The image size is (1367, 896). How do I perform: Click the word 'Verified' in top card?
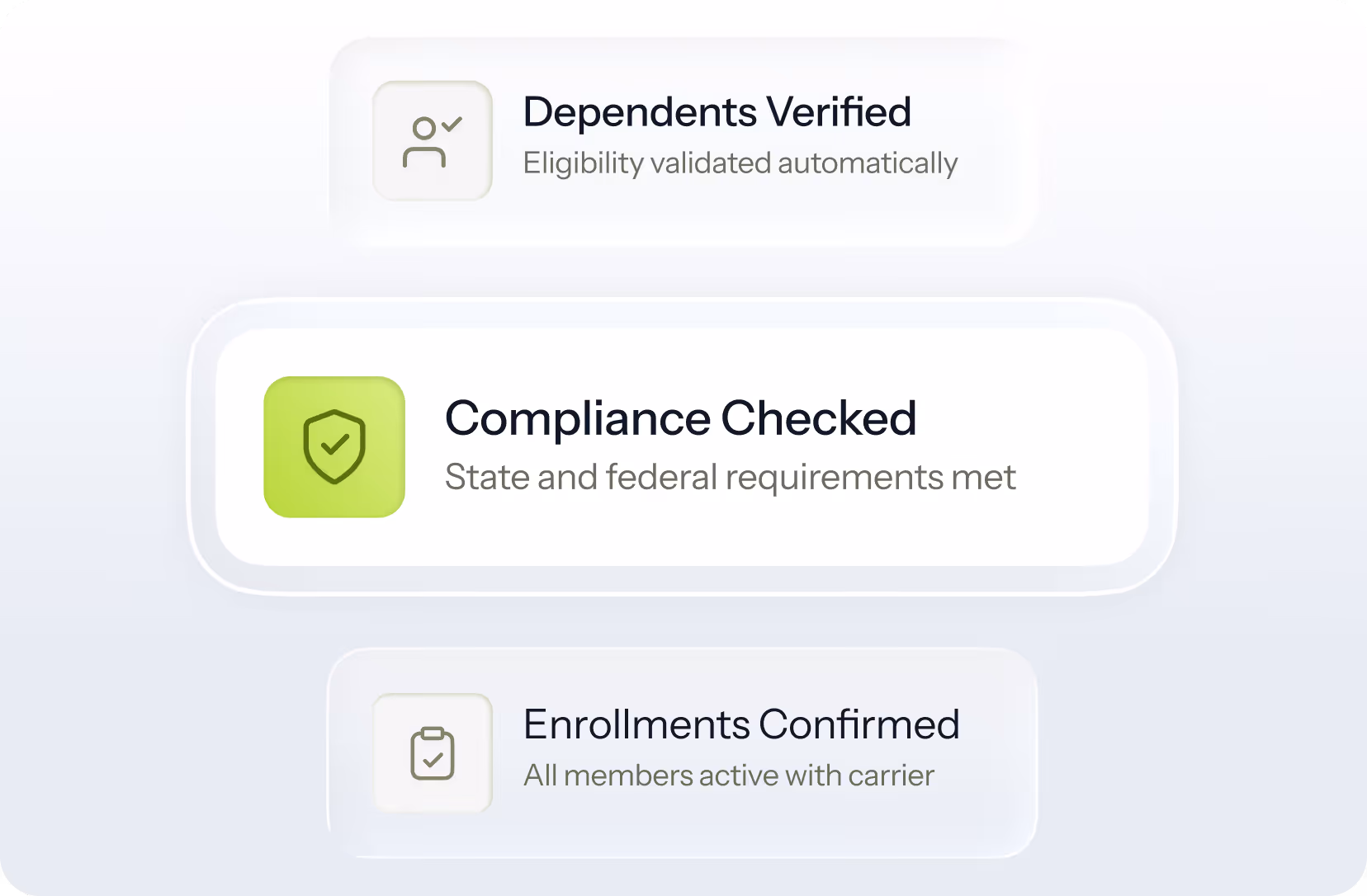[839, 112]
